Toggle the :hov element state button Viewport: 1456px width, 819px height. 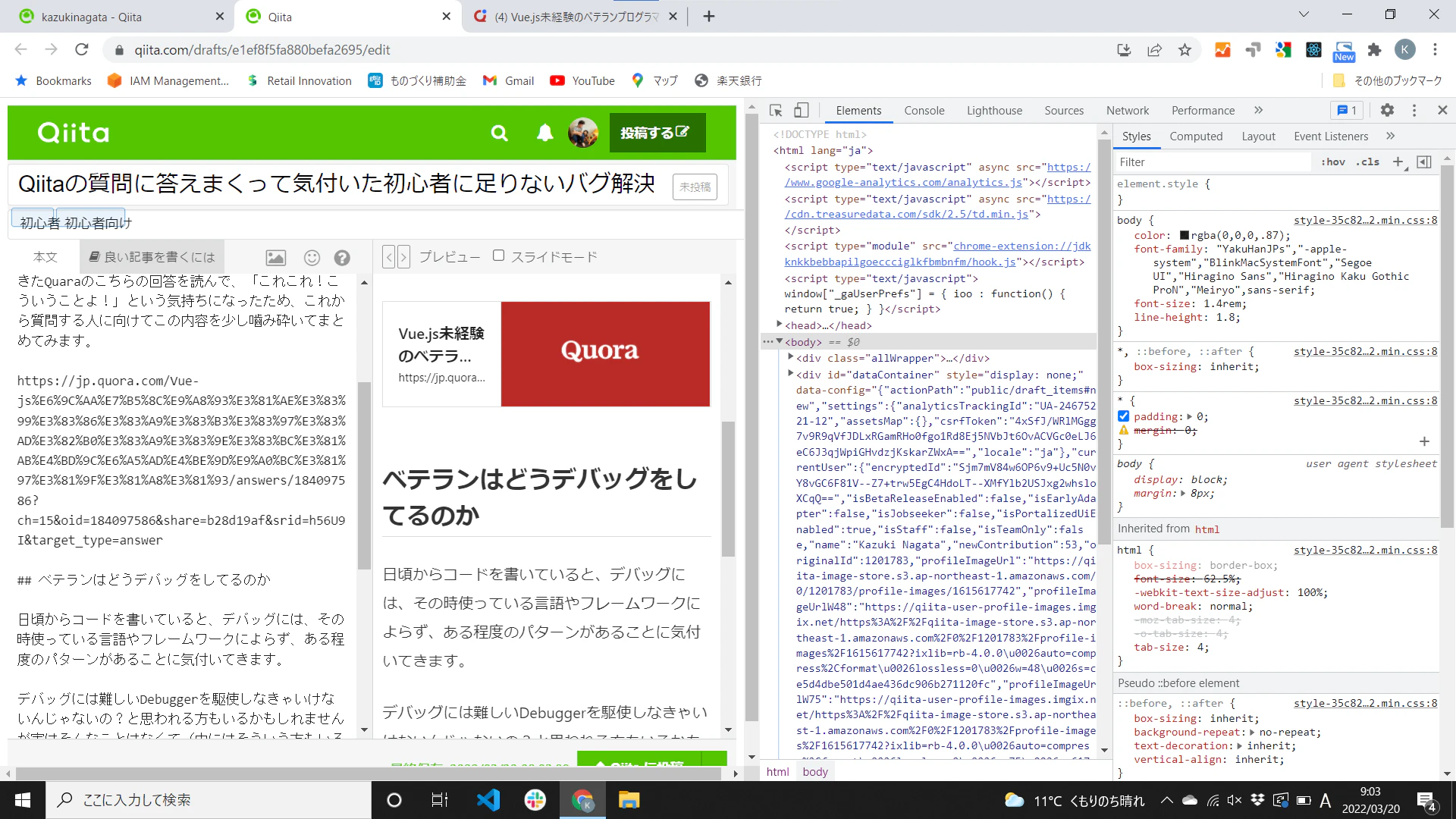[1332, 162]
